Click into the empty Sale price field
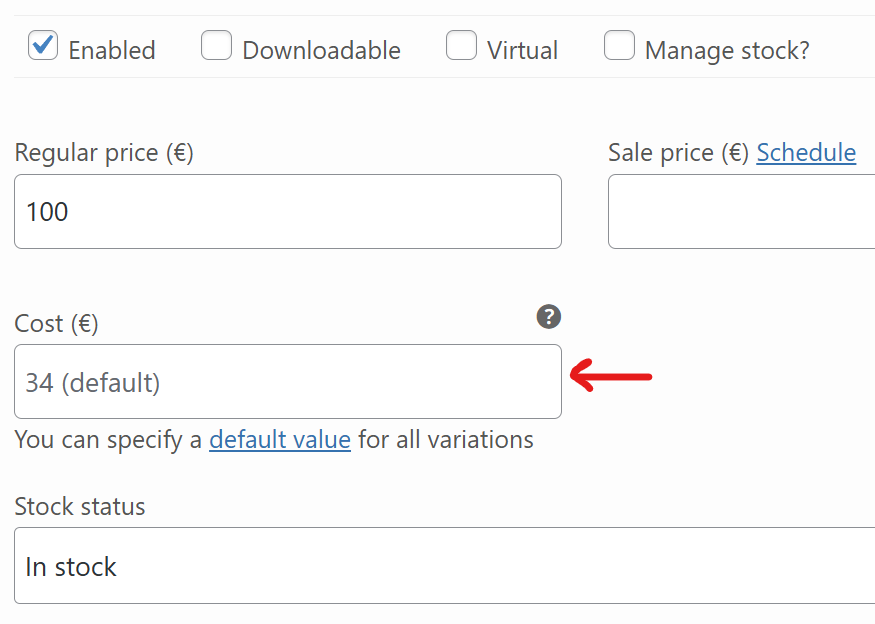875x624 pixels. 741,212
